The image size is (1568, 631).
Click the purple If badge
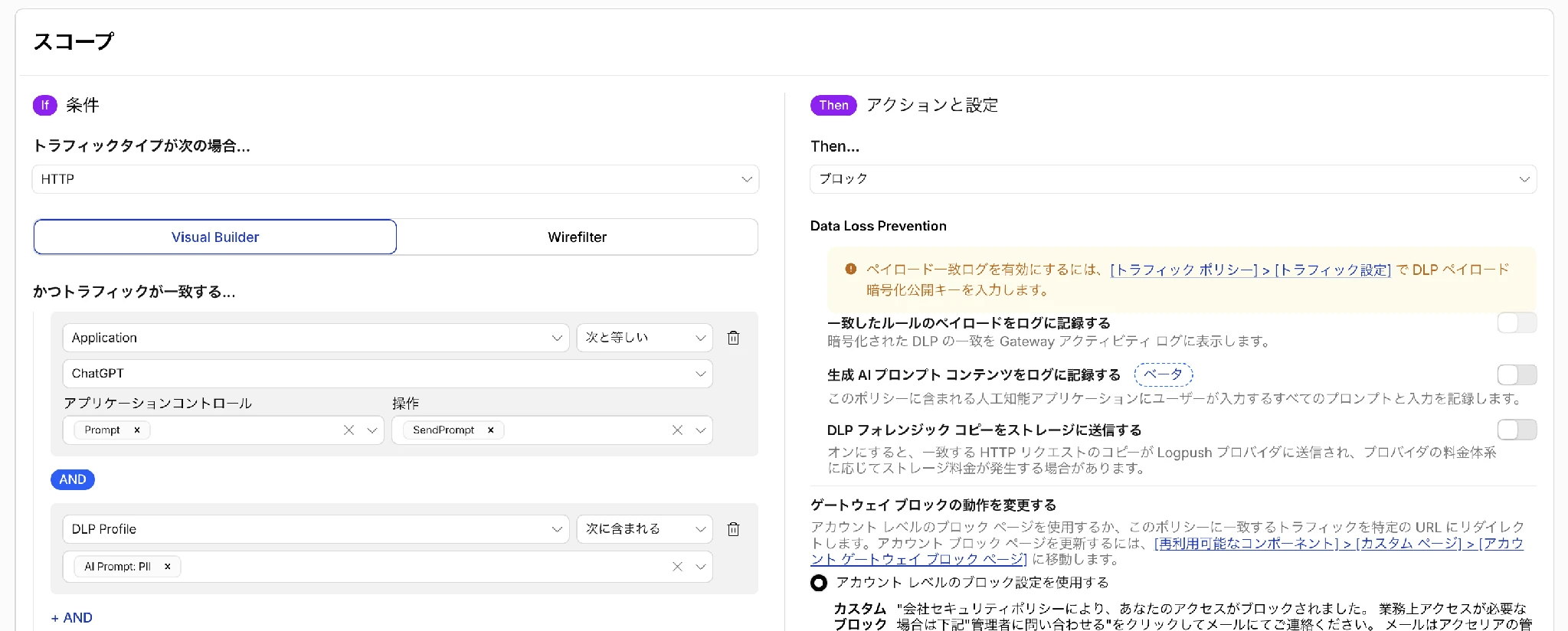tap(44, 105)
